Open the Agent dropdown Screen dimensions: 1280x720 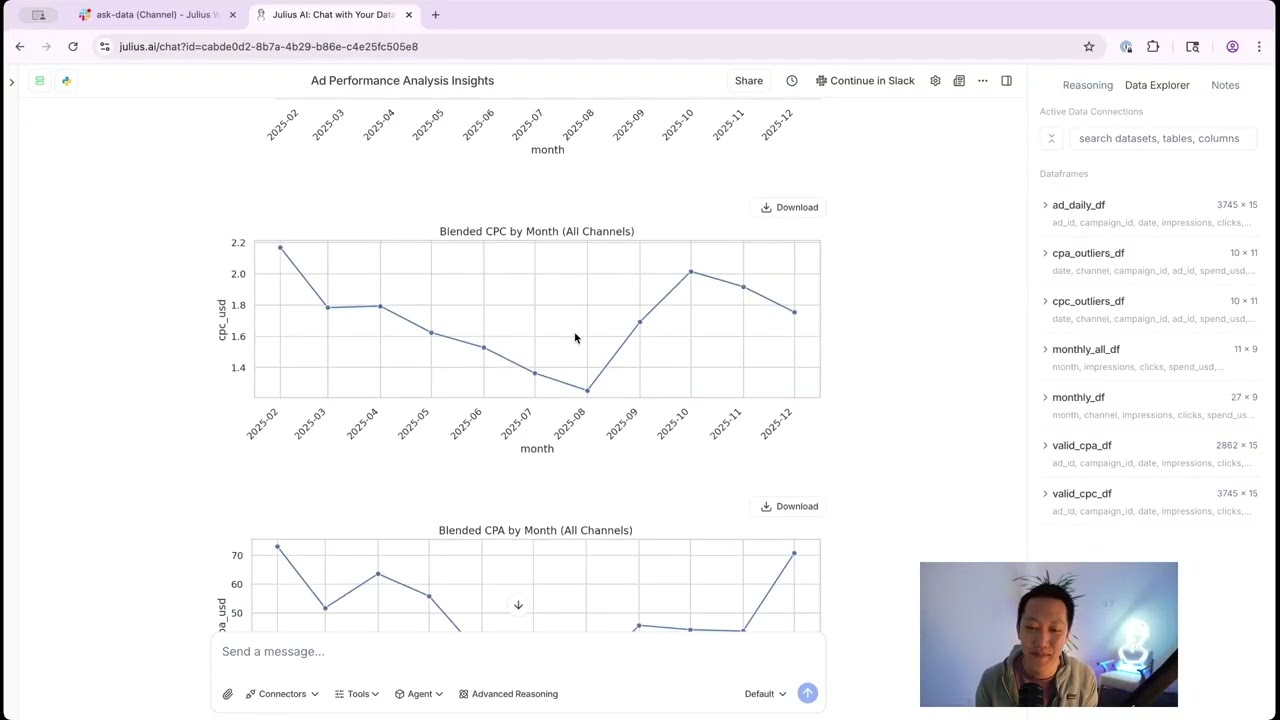pos(419,694)
